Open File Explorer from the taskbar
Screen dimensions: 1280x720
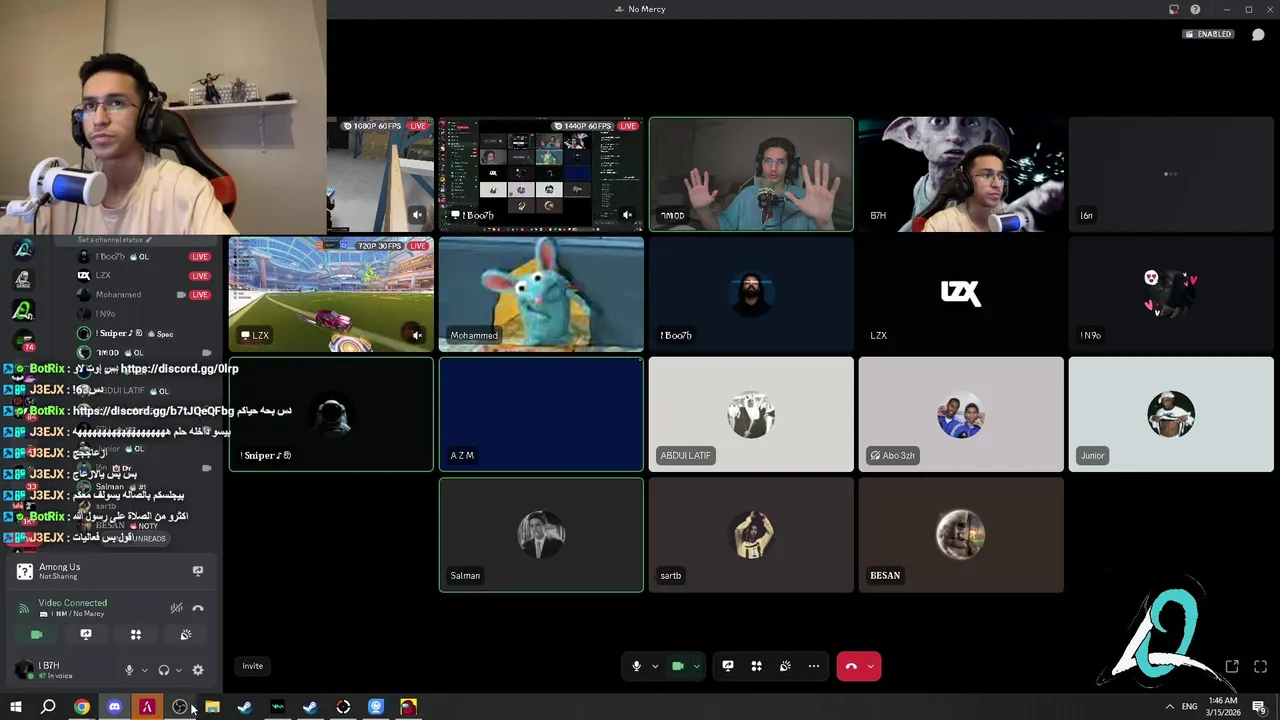(x=212, y=707)
